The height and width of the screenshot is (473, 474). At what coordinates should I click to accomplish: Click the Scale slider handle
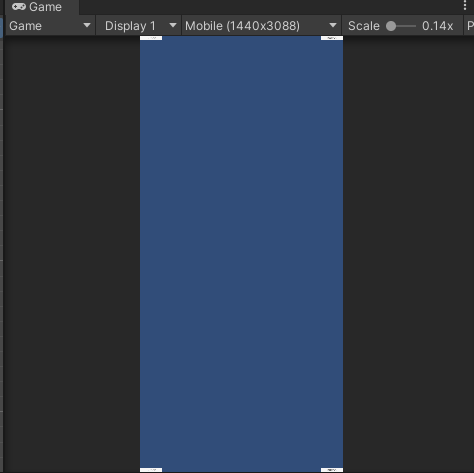point(391,26)
